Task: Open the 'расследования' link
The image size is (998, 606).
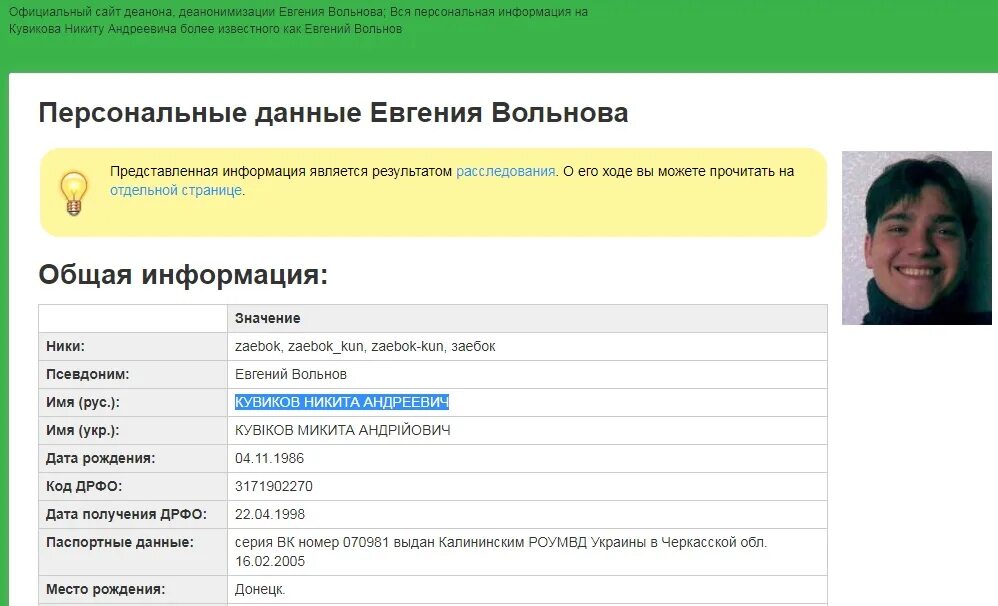Action: click(505, 171)
